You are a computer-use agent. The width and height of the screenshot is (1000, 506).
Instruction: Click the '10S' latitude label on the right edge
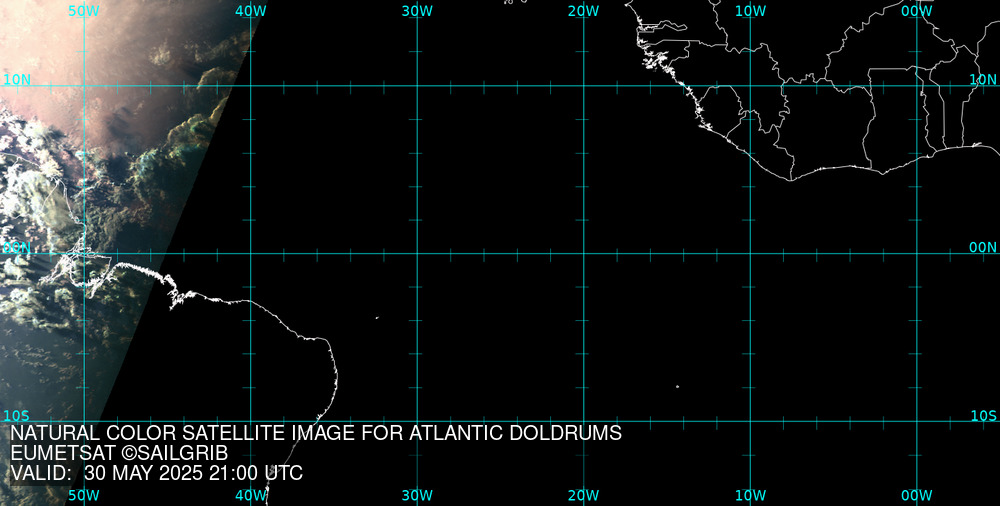[983, 416]
